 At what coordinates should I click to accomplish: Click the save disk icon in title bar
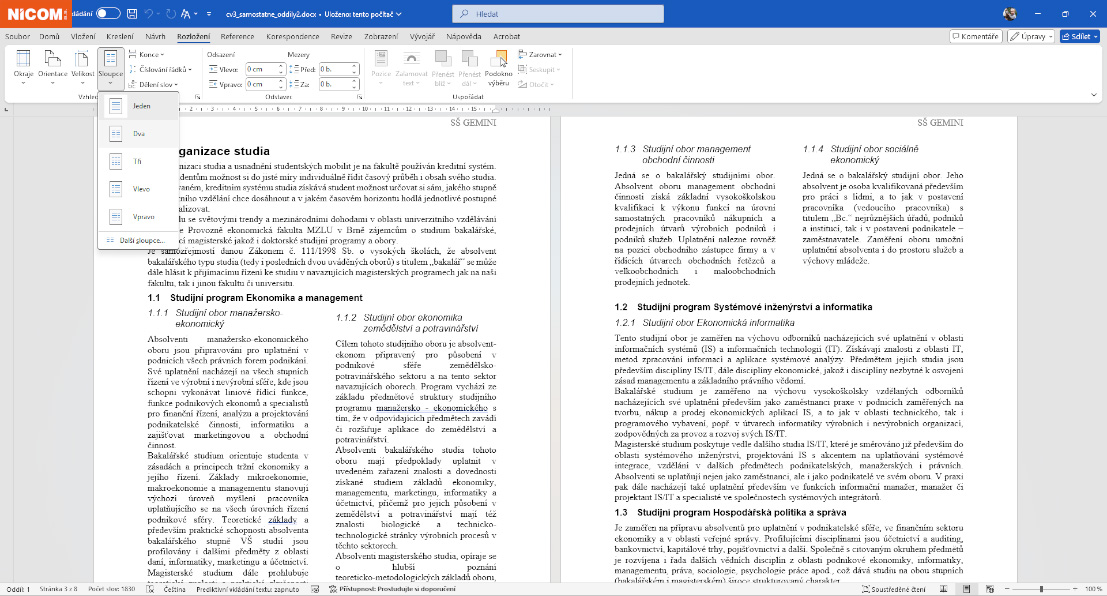[x=126, y=14]
